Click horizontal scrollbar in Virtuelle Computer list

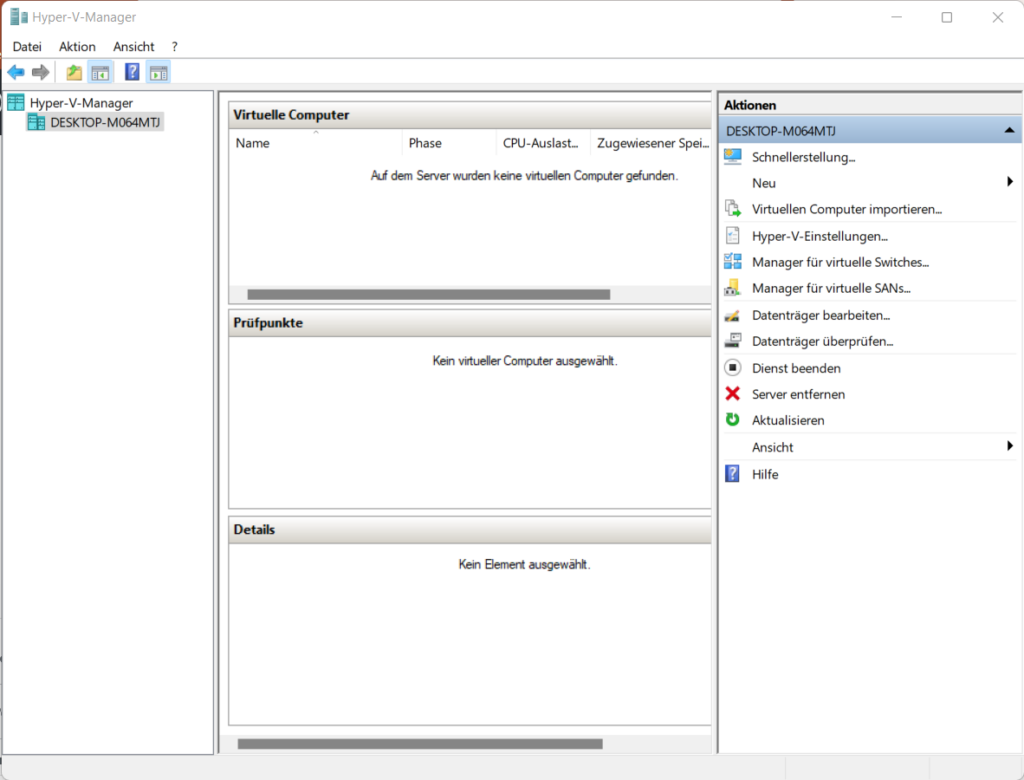pyautogui.click(x=428, y=295)
